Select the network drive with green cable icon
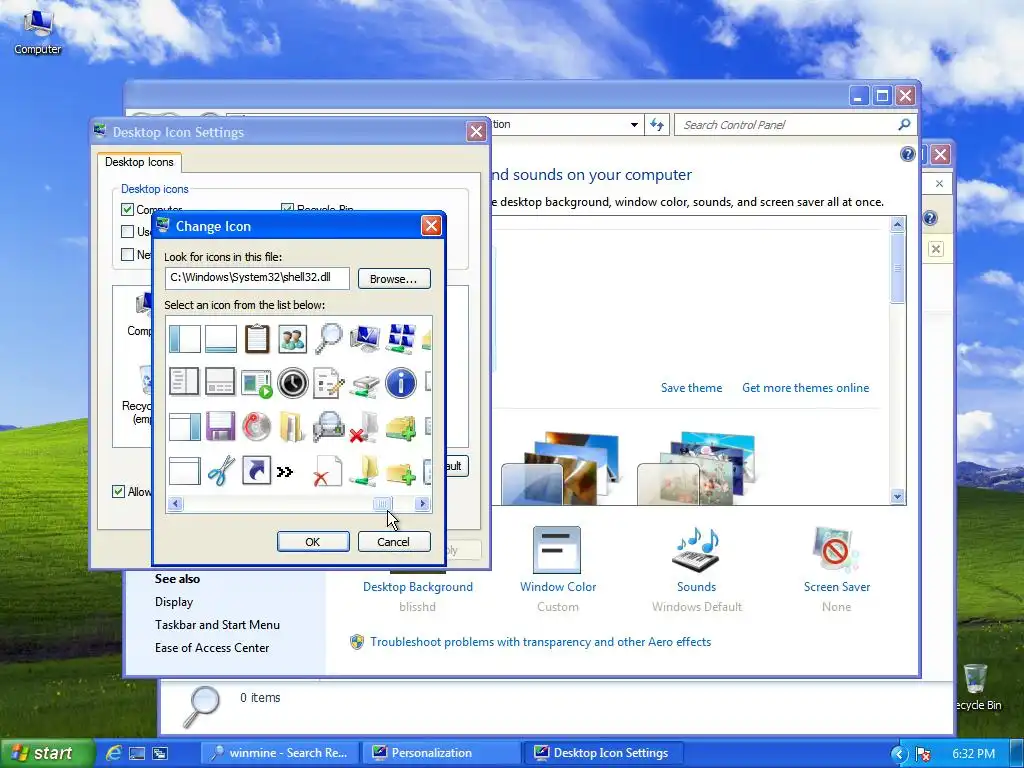1024x768 pixels. click(364, 385)
